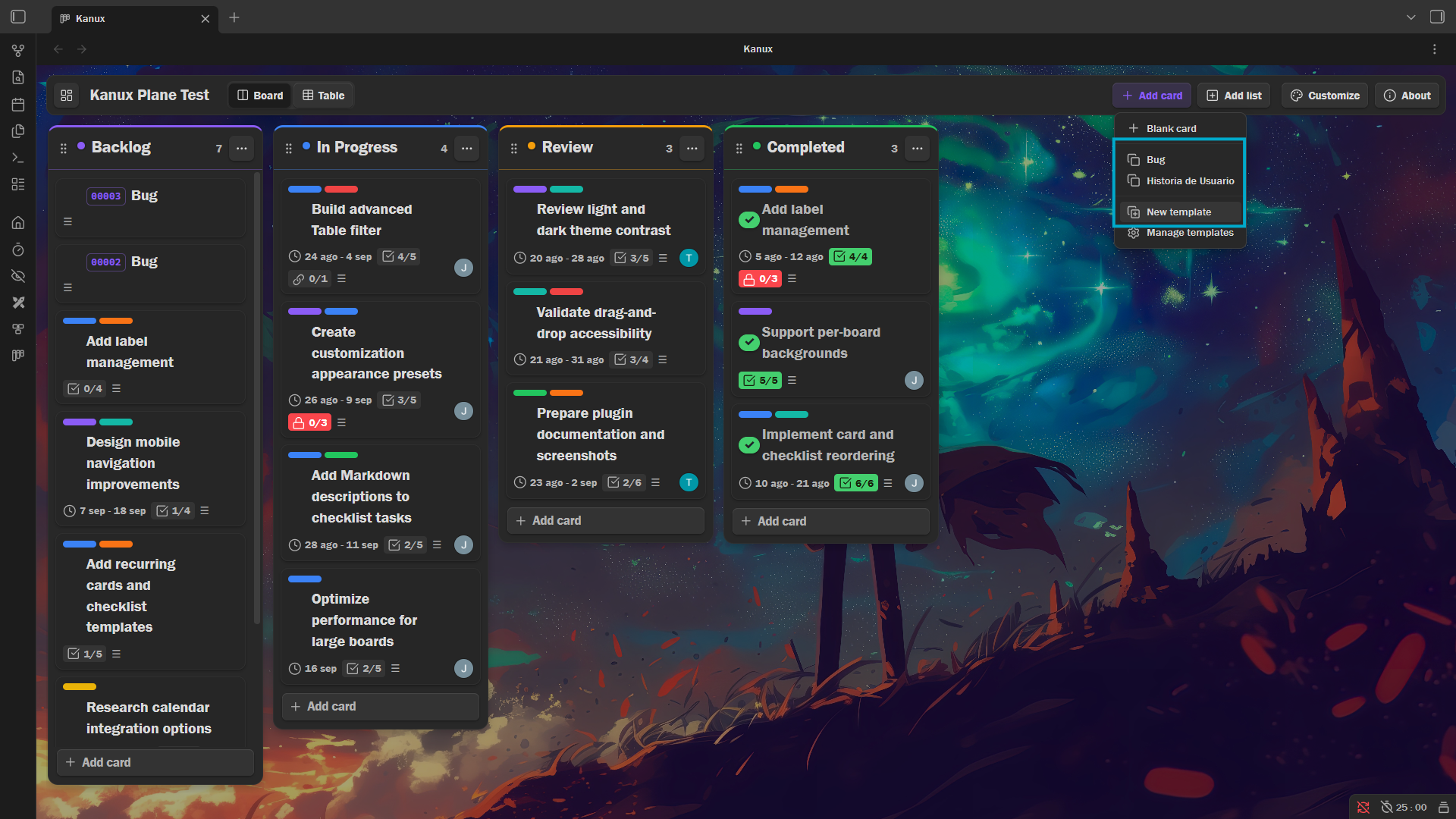Image resolution: width=1456 pixels, height=819 pixels.
Task: Click the purple color dot of Backlog list
Action: (x=81, y=146)
